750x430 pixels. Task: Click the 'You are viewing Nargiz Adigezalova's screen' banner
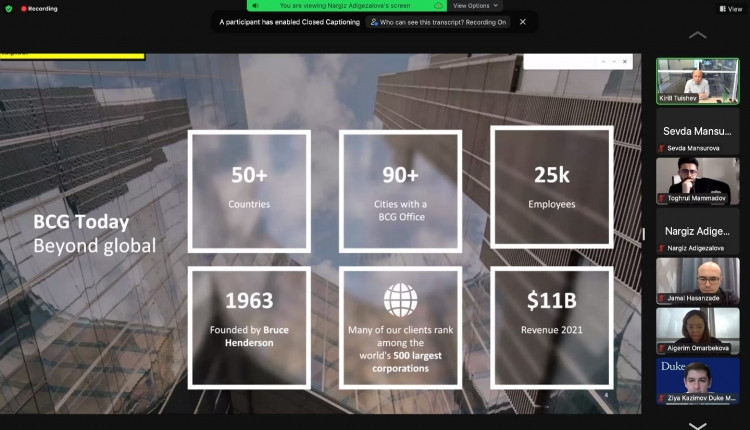point(345,6)
